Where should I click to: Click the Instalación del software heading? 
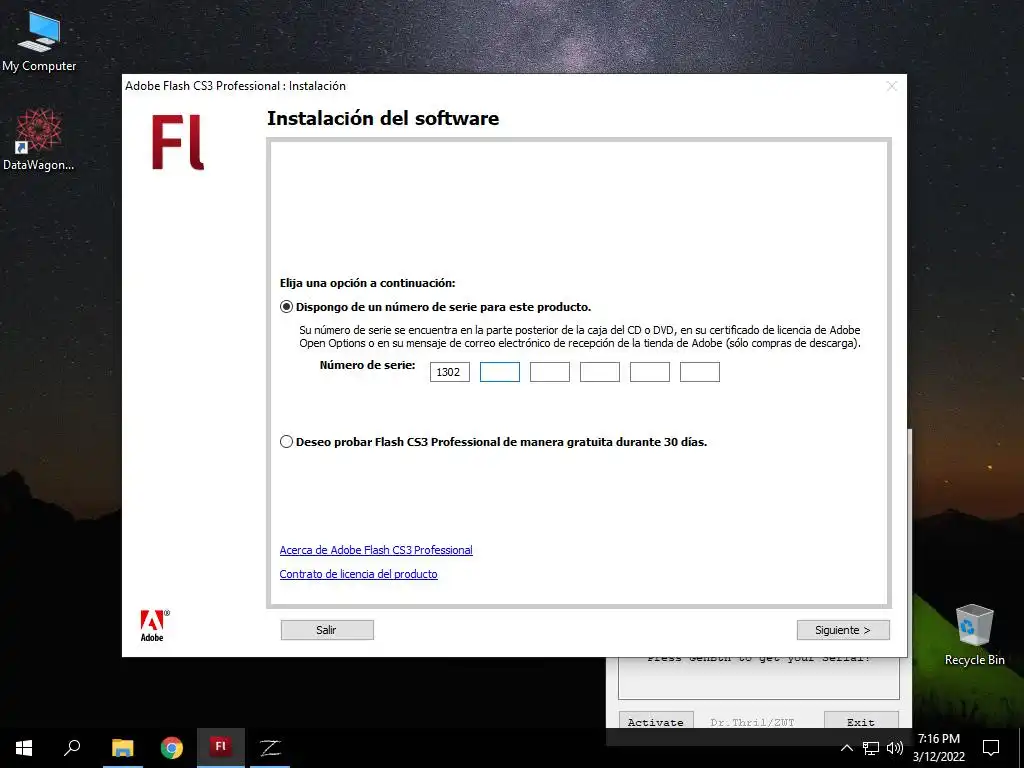383,118
